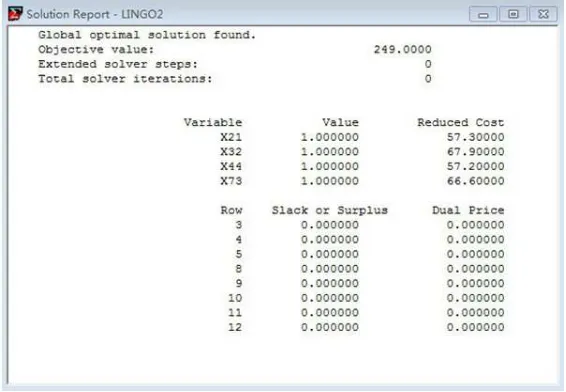Click slack value in row 3

click(330, 225)
